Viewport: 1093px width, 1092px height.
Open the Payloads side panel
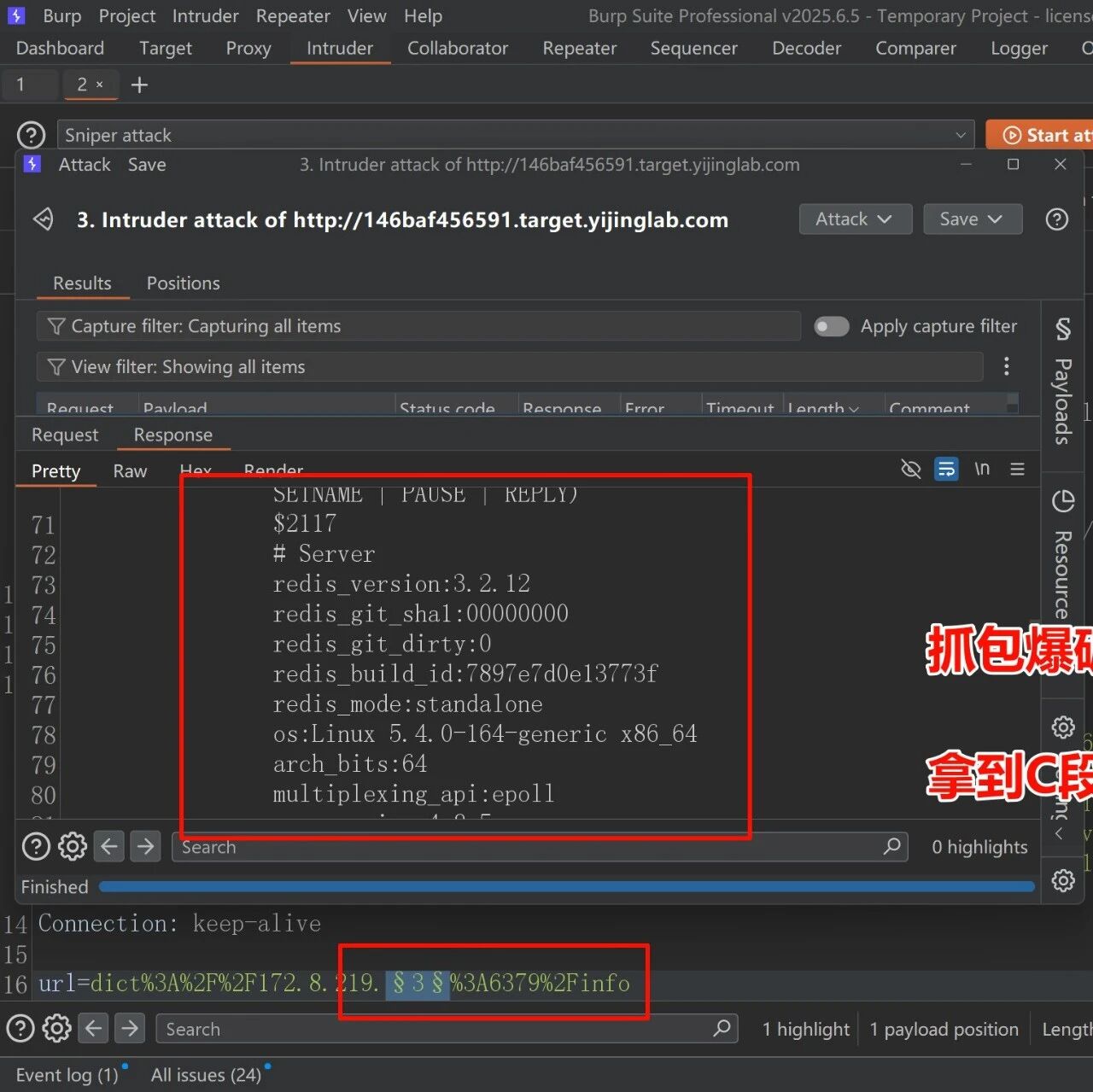point(1062,382)
